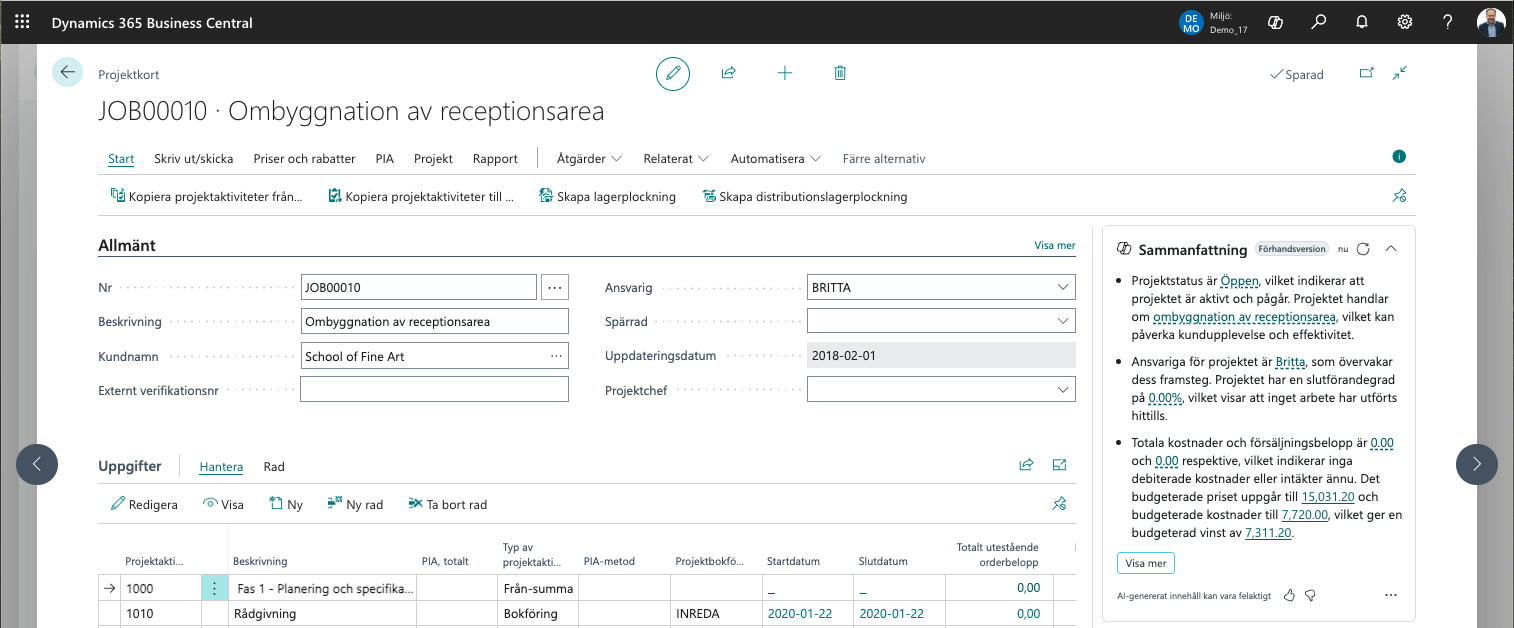Click Skapa lagerplockning
Screen dimensions: 1514x628
pyautogui.click(x=607, y=196)
